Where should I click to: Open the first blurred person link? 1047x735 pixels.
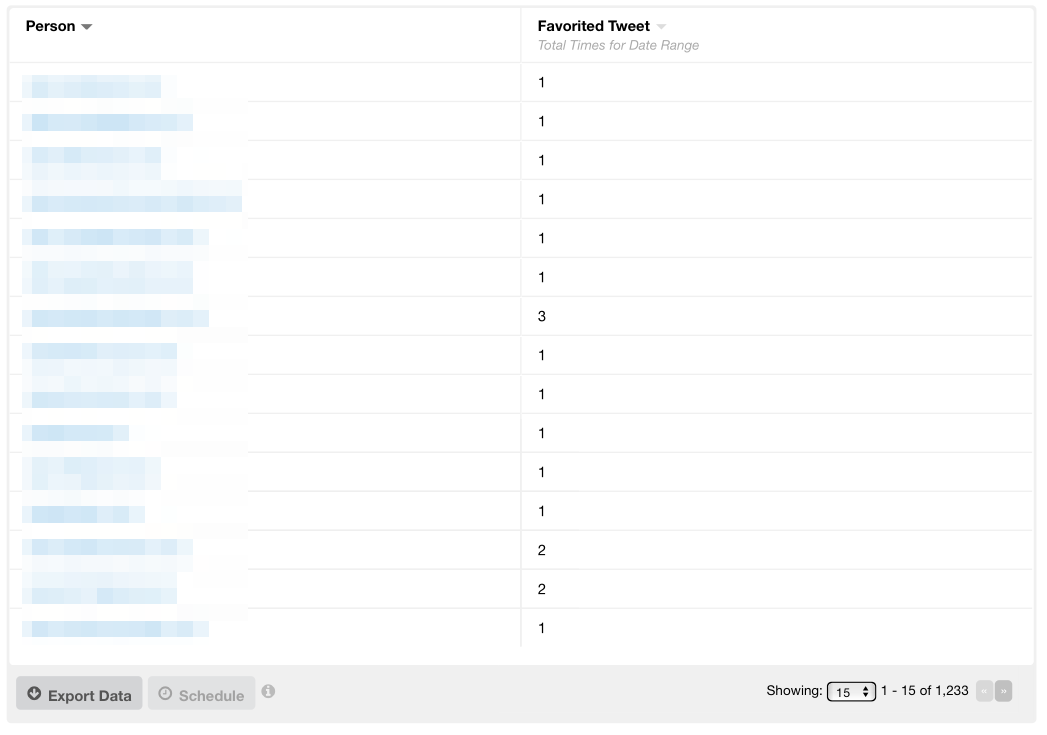pyautogui.click(x=91, y=87)
